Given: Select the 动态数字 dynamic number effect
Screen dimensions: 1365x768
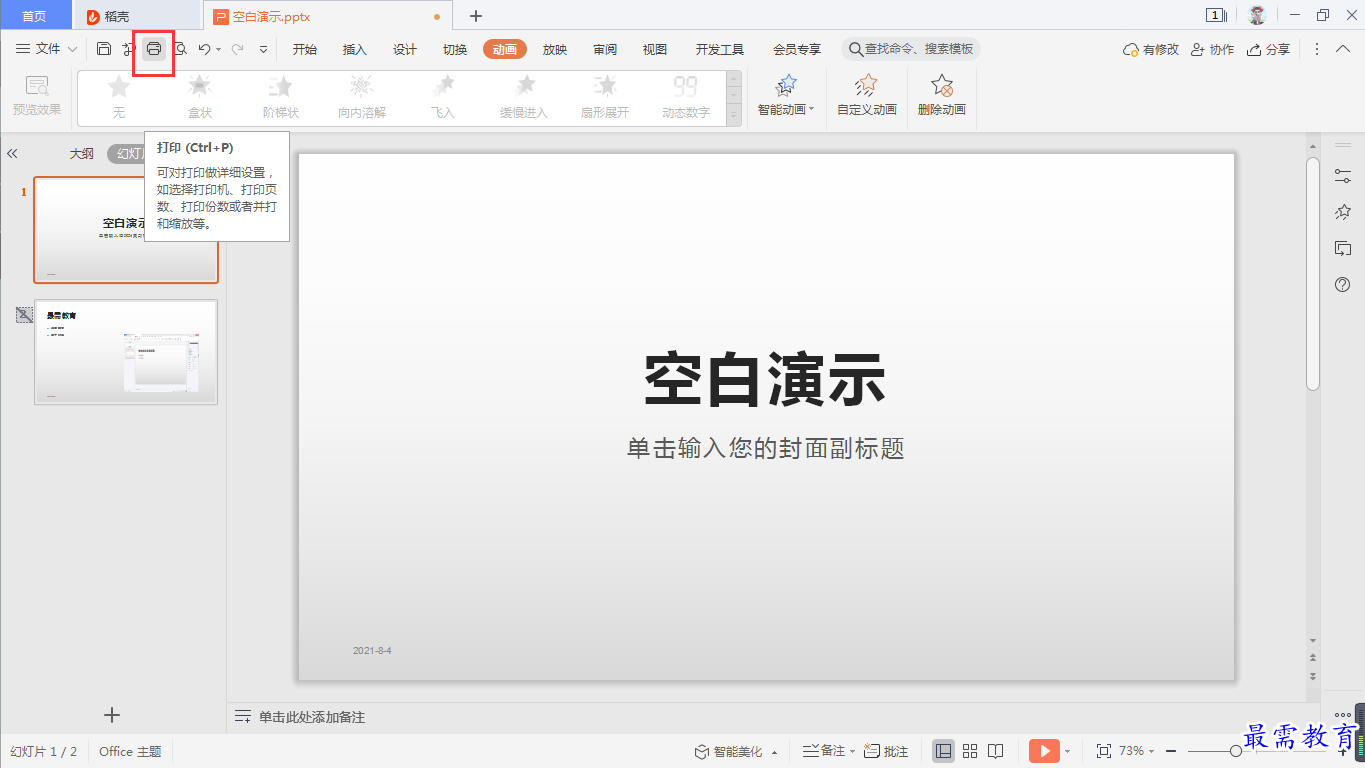Looking at the screenshot, I should pos(686,97).
